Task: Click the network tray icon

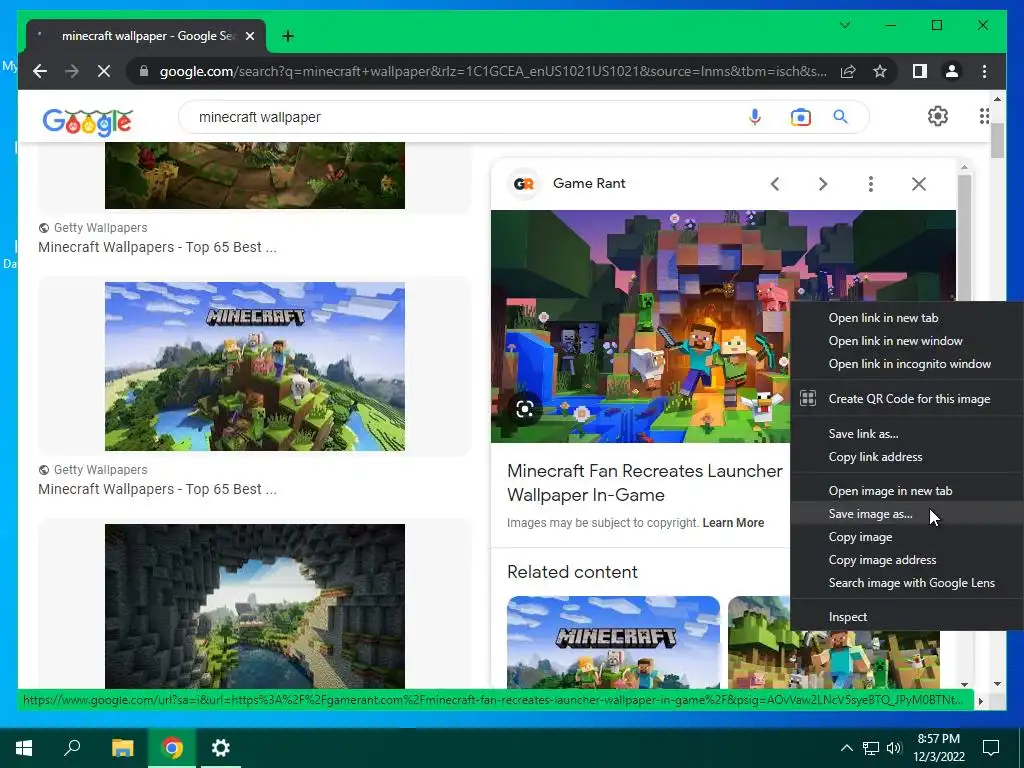Action: click(871, 748)
